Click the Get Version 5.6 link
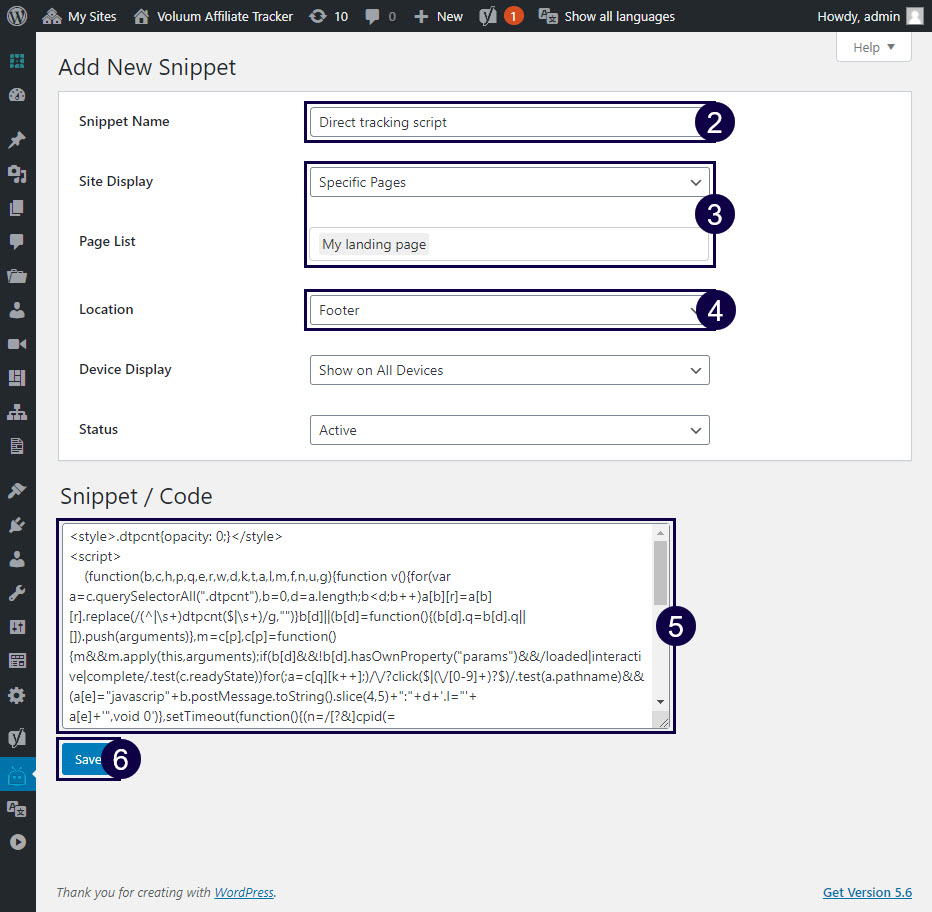Image resolution: width=932 pixels, height=912 pixels. pyautogui.click(x=867, y=892)
